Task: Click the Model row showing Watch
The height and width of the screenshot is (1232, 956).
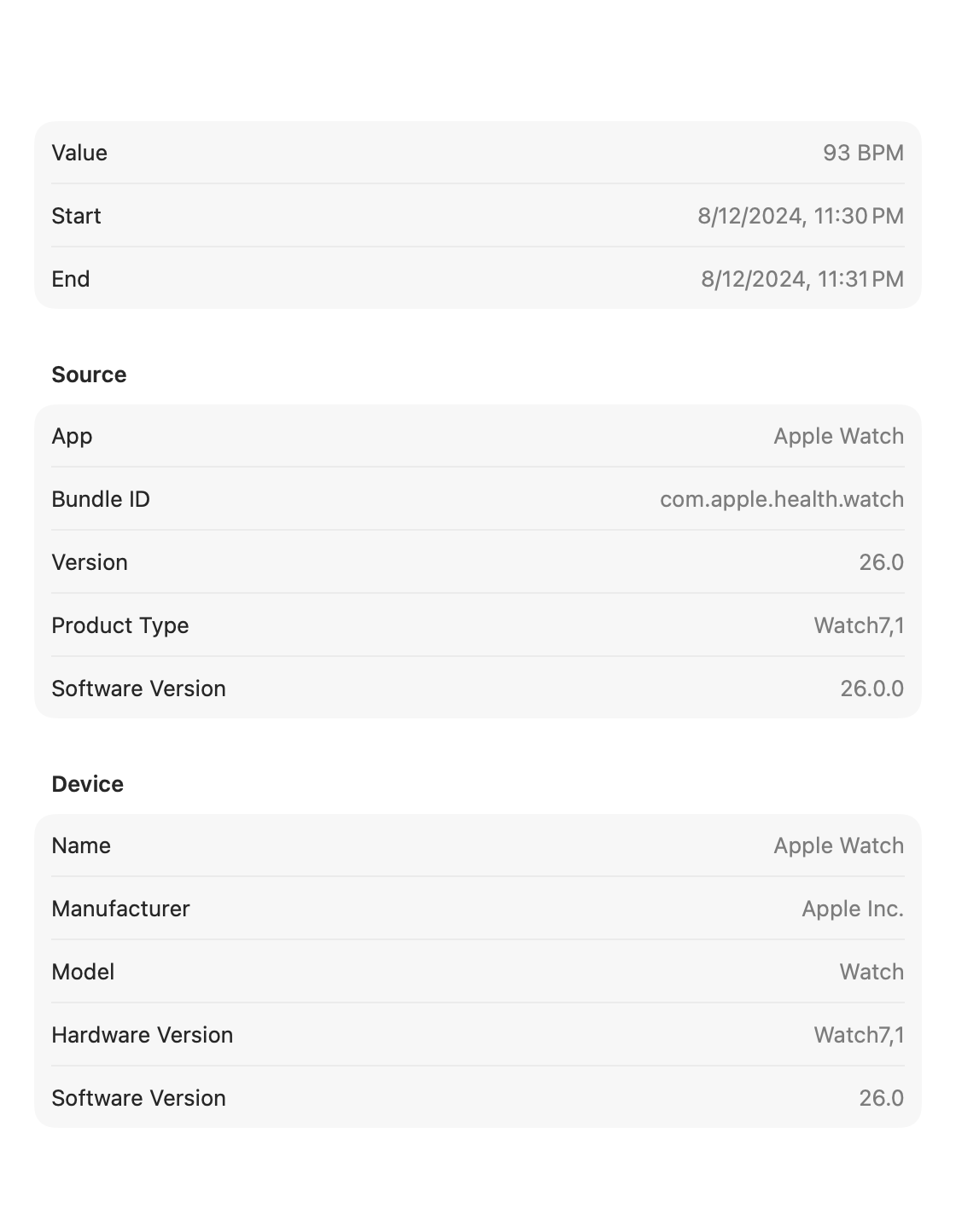Action: (478, 972)
